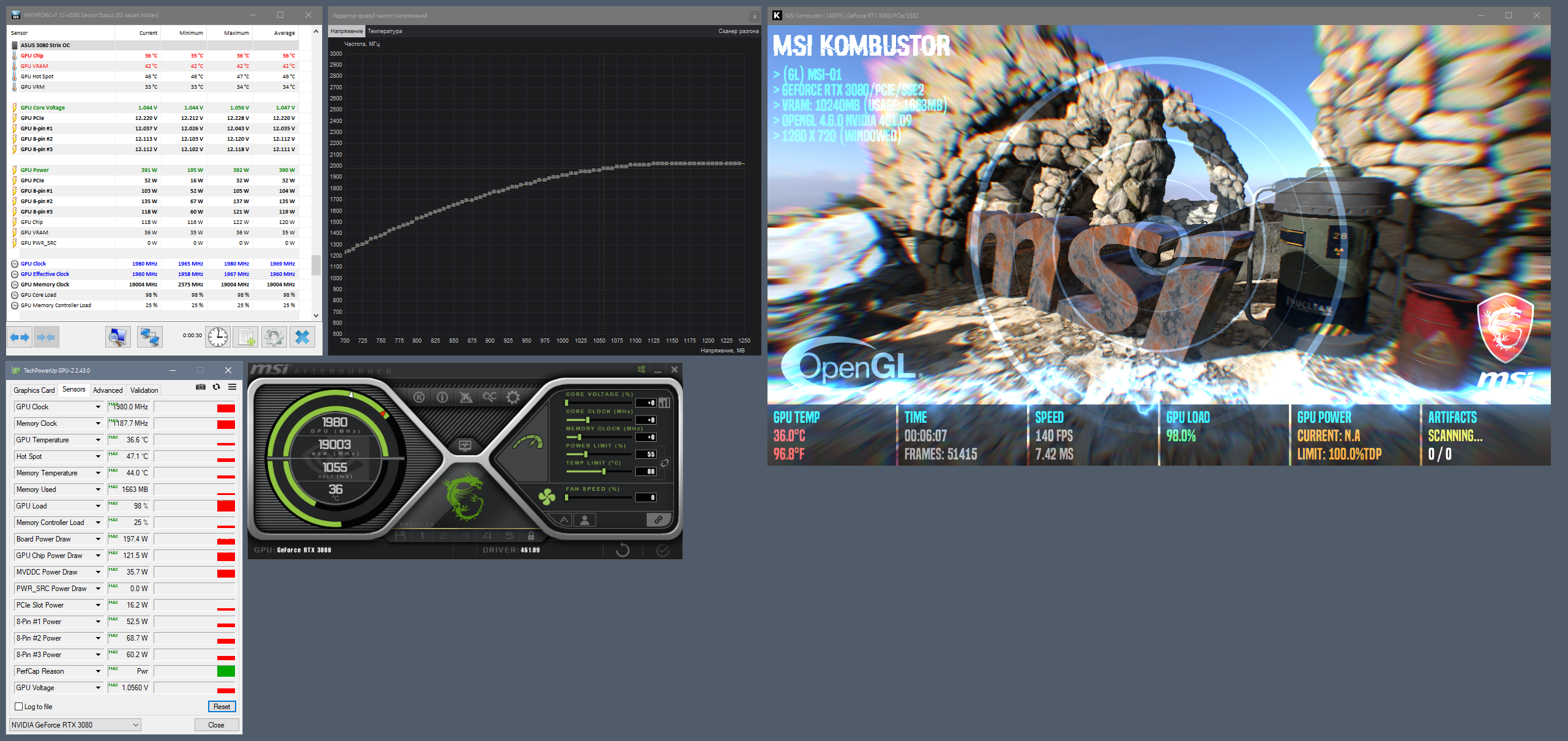The image size is (1568, 741).
Task: Click HWiNFO reset clock icon
Action: click(x=218, y=337)
